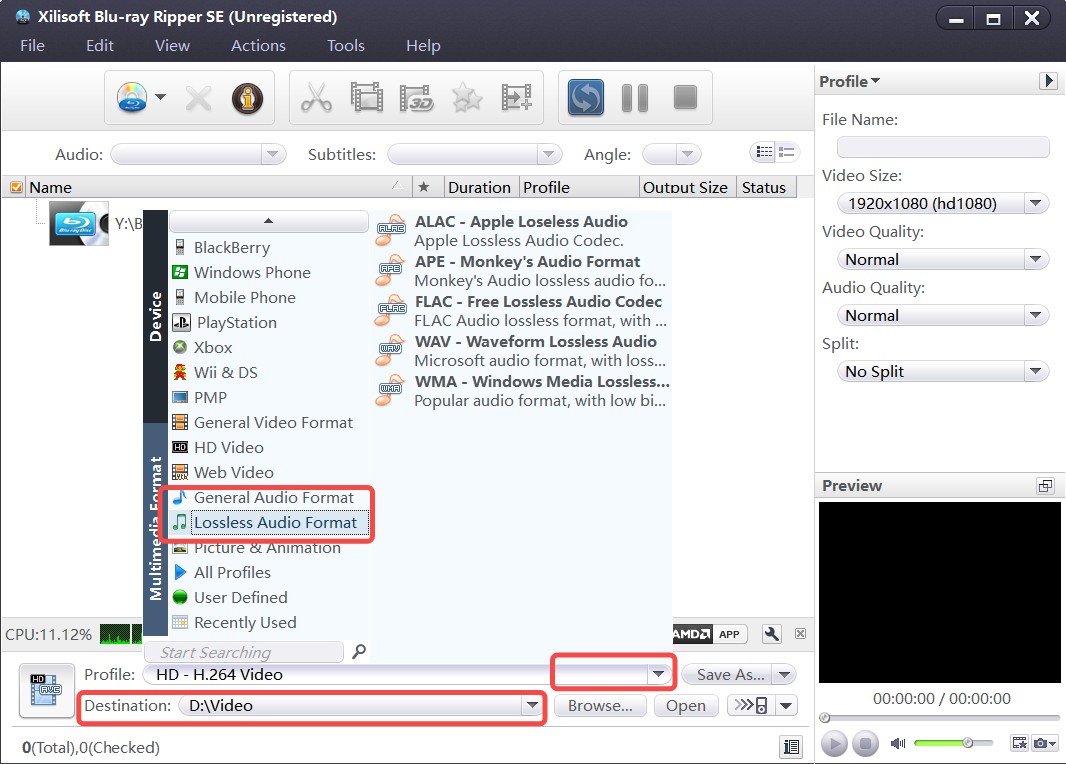Click the File Name input field
Viewport: 1066px width, 764px height.
[943, 147]
